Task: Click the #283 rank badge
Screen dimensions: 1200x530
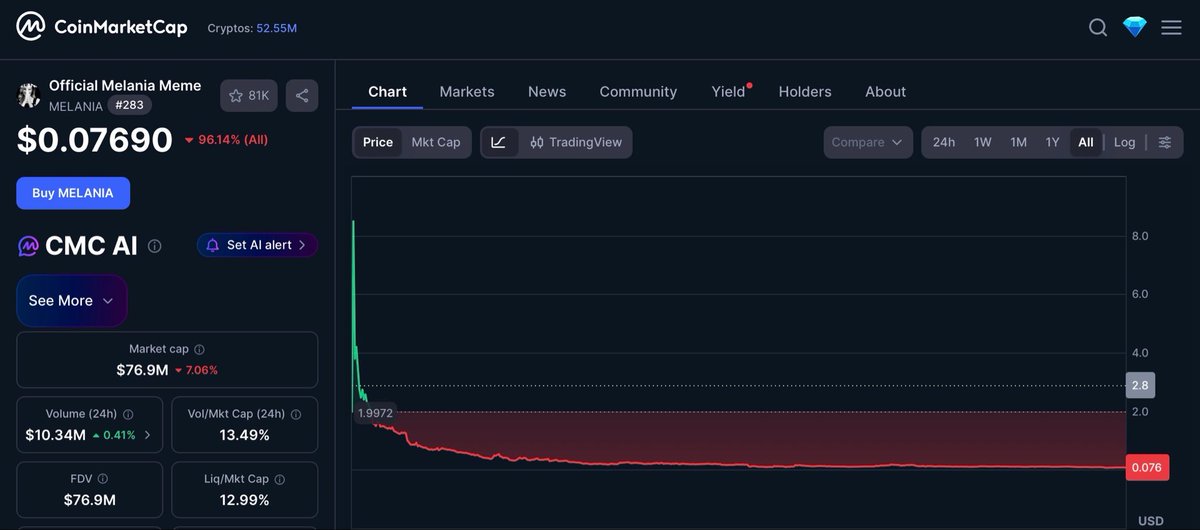Action: [x=129, y=105]
